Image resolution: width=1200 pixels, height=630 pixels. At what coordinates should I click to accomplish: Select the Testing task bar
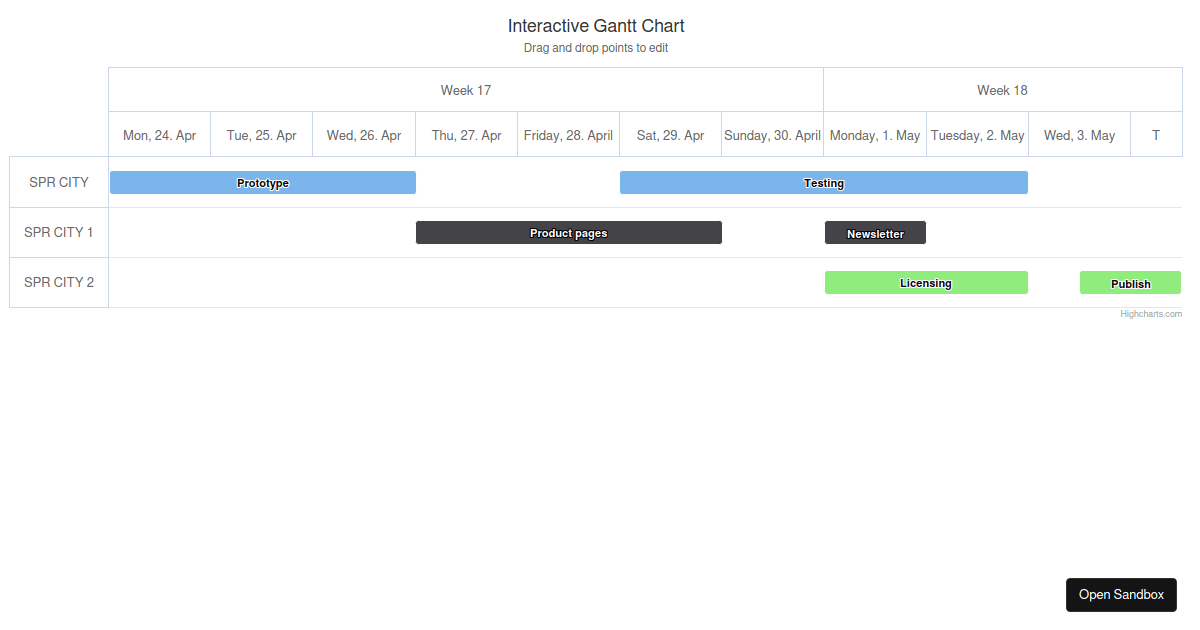(823, 182)
